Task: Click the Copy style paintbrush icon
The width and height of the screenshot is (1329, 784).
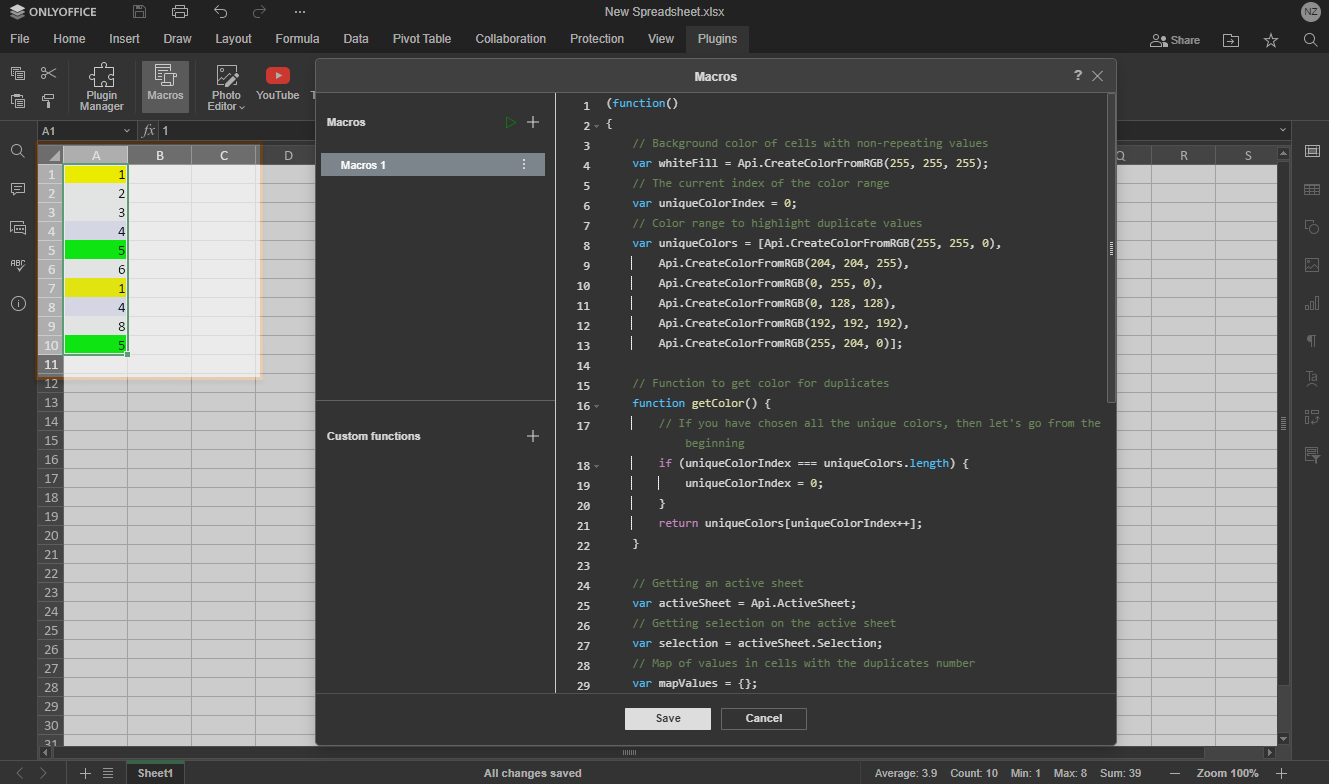Action: (48, 101)
